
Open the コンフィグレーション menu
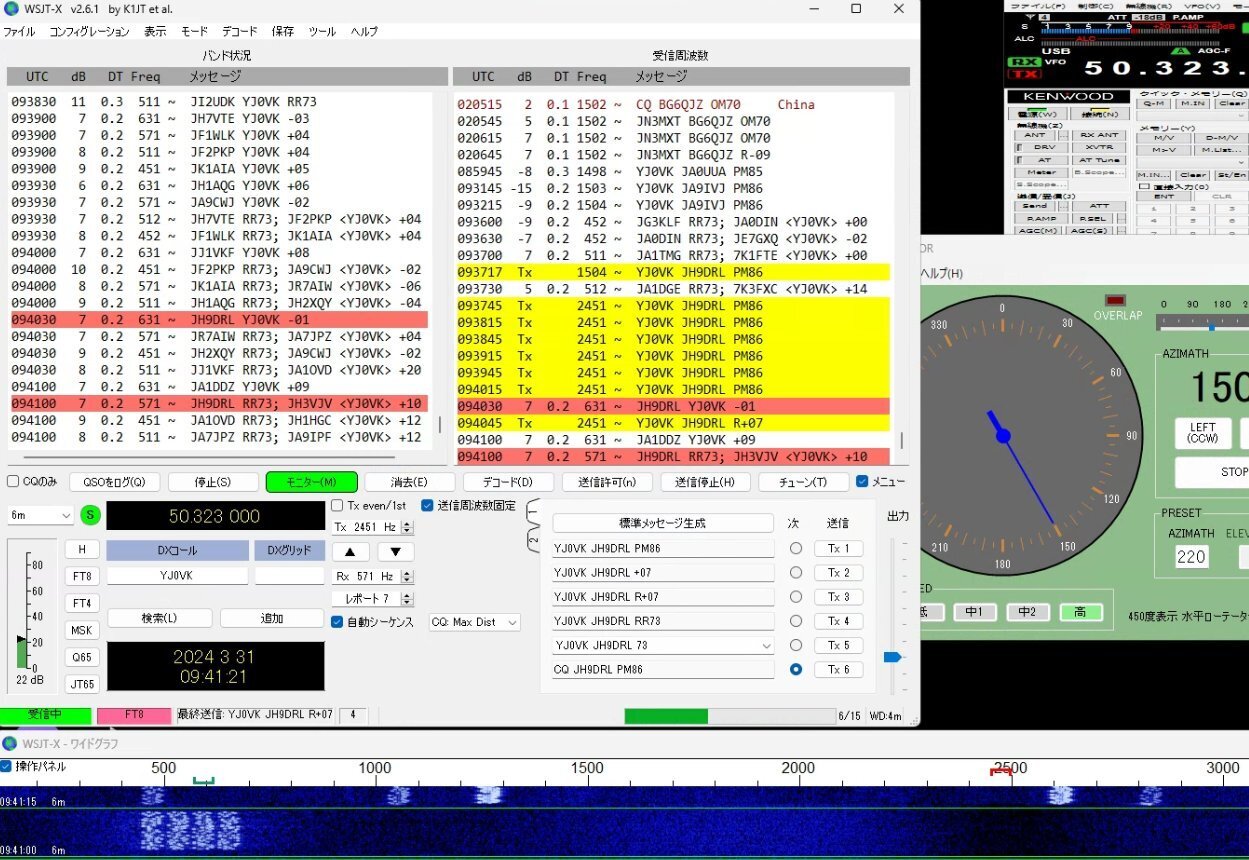click(89, 32)
